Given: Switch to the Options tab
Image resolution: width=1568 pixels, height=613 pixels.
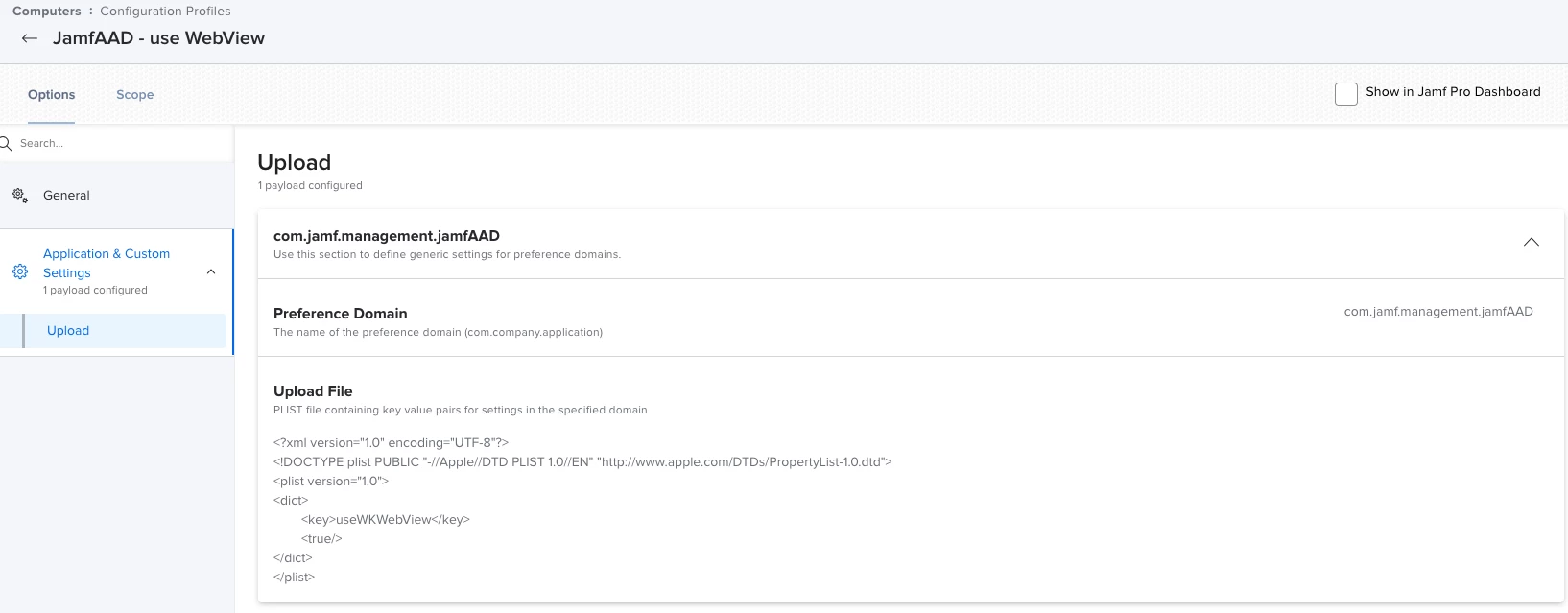Looking at the screenshot, I should coord(51,95).
